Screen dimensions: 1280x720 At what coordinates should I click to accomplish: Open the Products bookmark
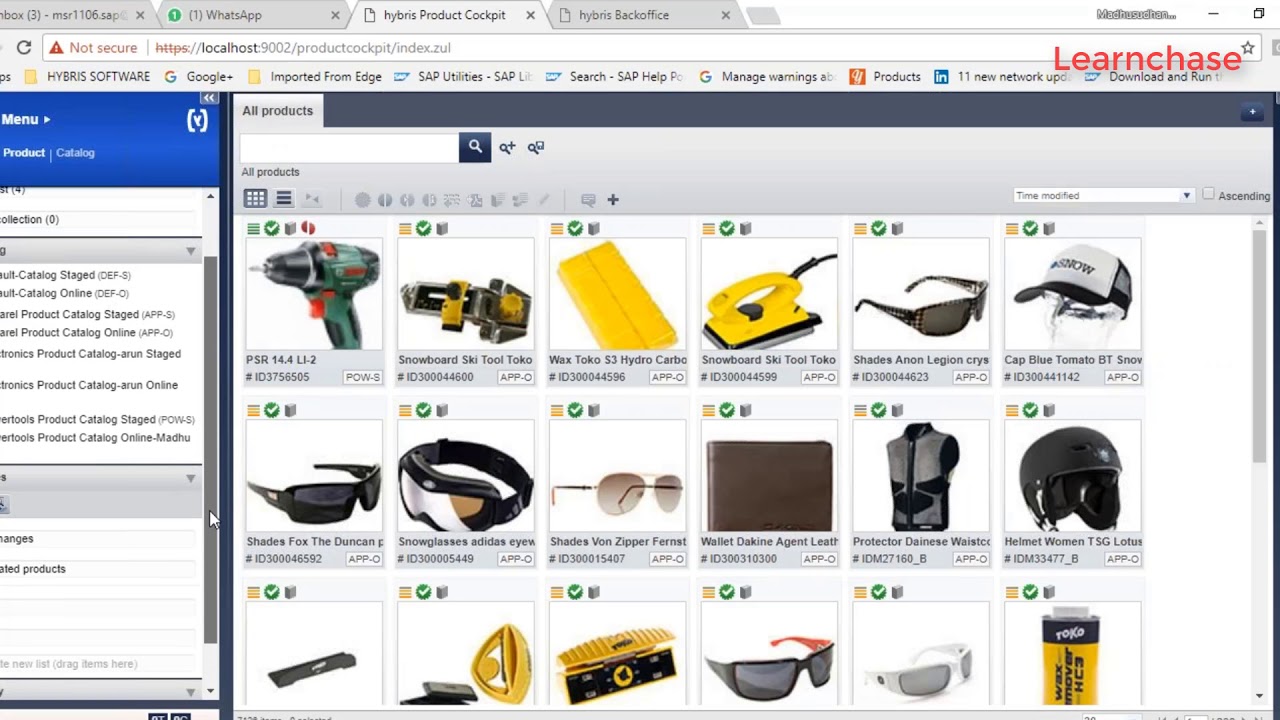click(886, 76)
